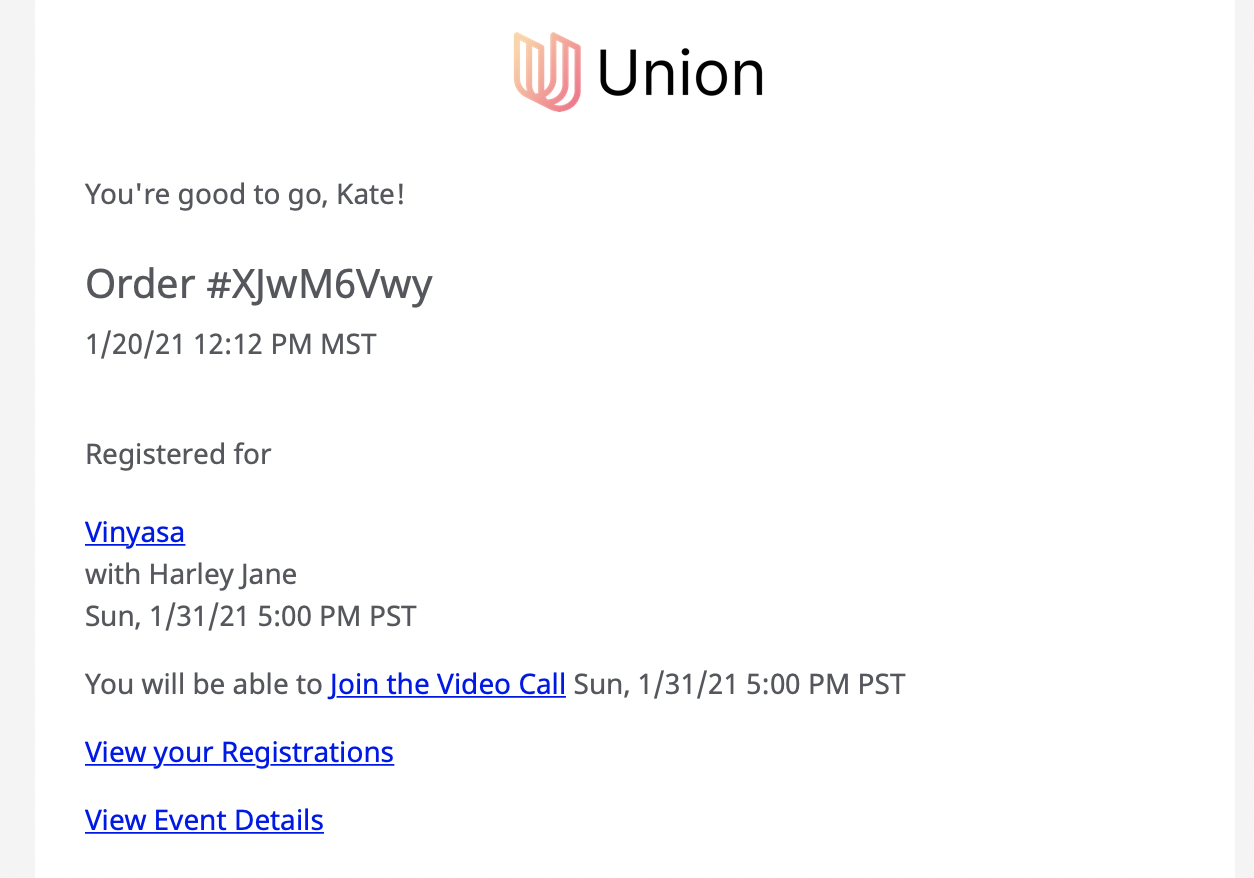
Task: Click the instructor name Harley Jane
Action: coord(223,575)
